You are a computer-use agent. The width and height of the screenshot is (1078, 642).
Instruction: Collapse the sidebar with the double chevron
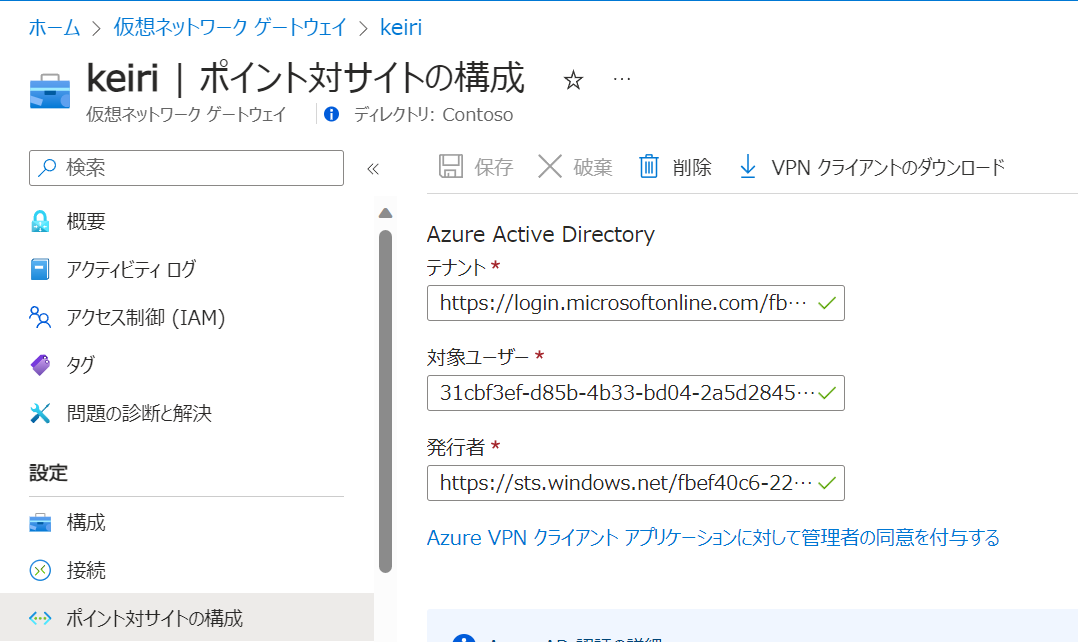coord(373,168)
